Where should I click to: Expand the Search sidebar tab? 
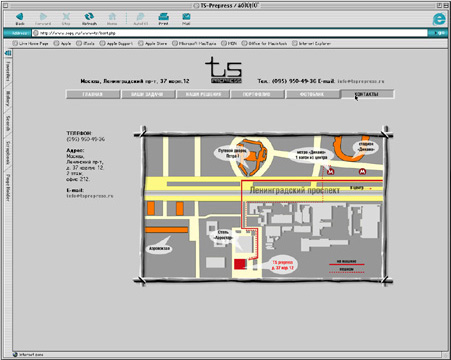[8, 124]
